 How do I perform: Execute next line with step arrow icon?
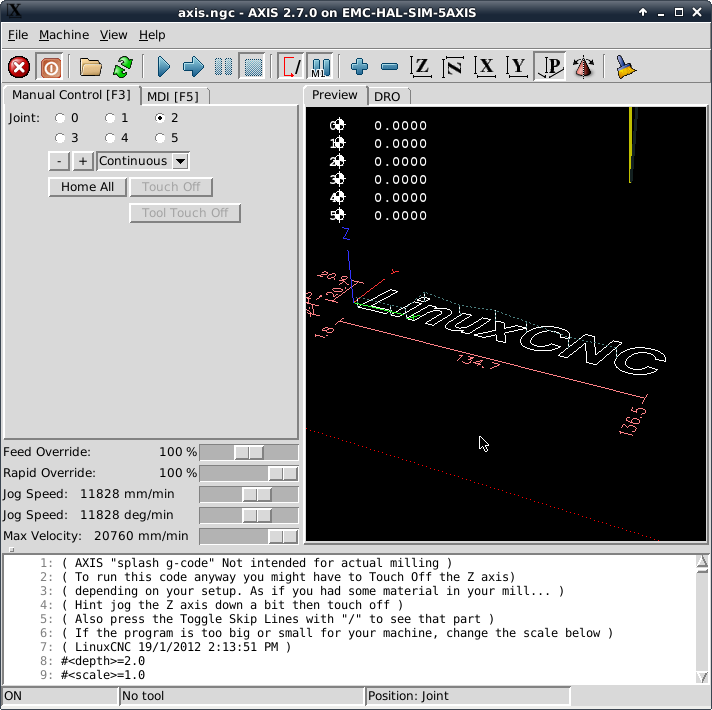pyautogui.click(x=193, y=68)
